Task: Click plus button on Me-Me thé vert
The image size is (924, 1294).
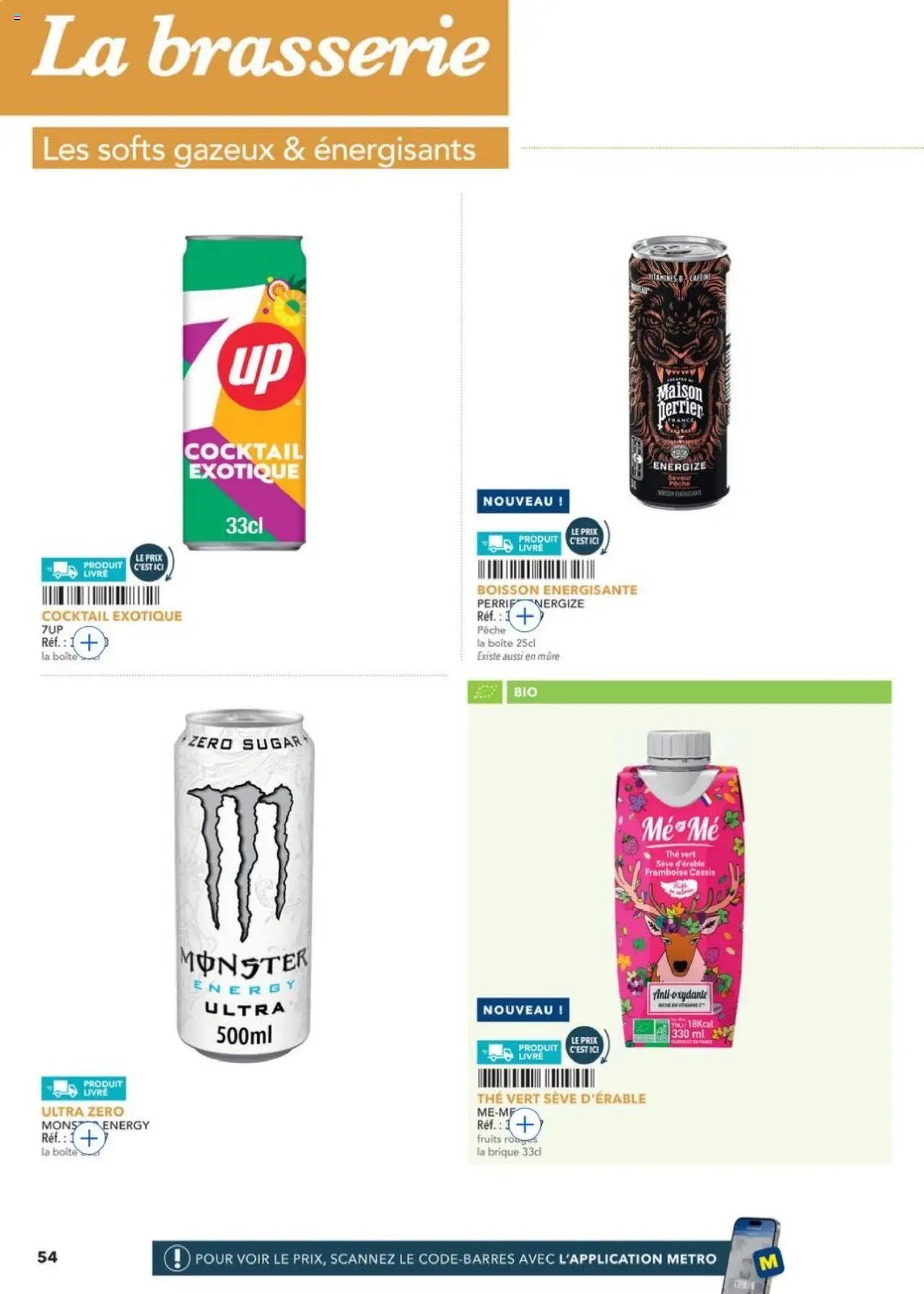Action: coord(525,1124)
